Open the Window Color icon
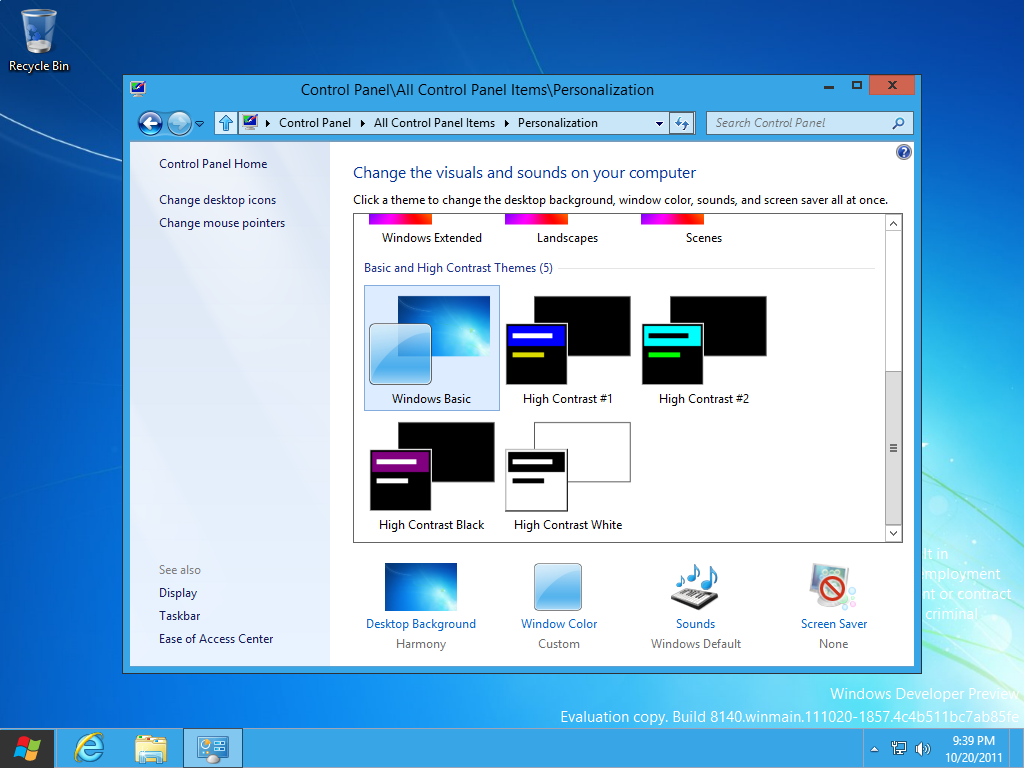The width and height of the screenshot is (1024, 768). tap(558, 587)
